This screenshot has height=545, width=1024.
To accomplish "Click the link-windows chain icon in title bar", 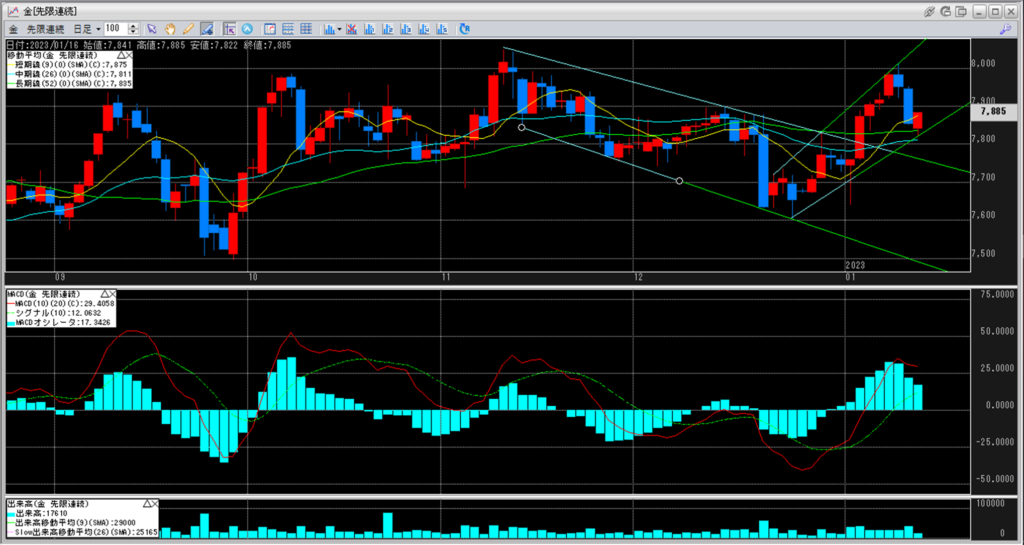I will 930,11.
